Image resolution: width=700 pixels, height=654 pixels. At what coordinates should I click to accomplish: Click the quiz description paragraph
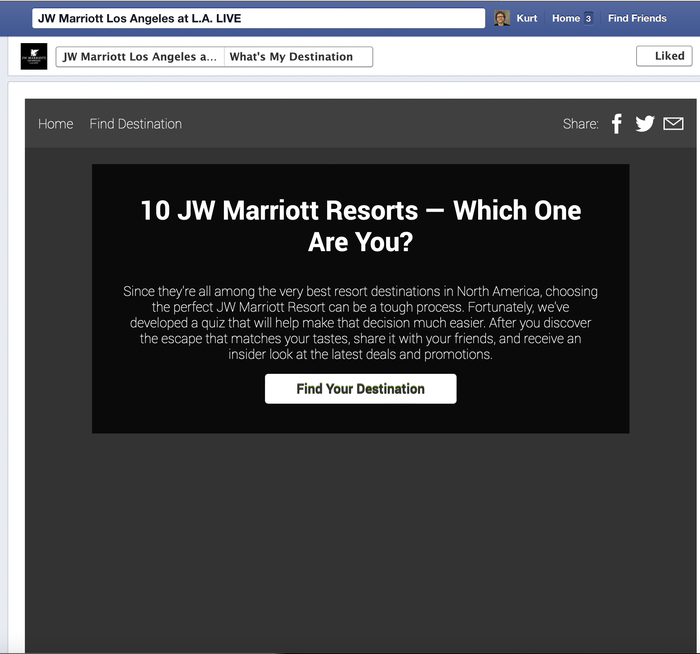click(361, 323)
